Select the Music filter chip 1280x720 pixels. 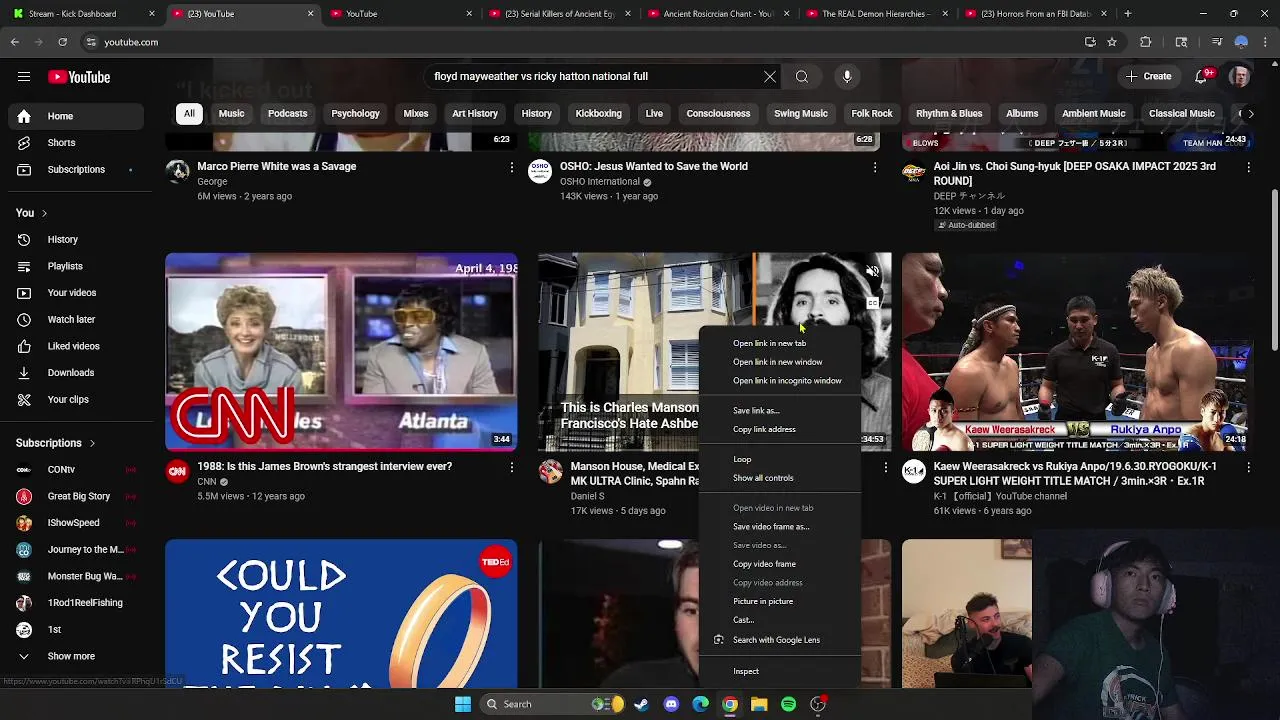tap(231, 113)
